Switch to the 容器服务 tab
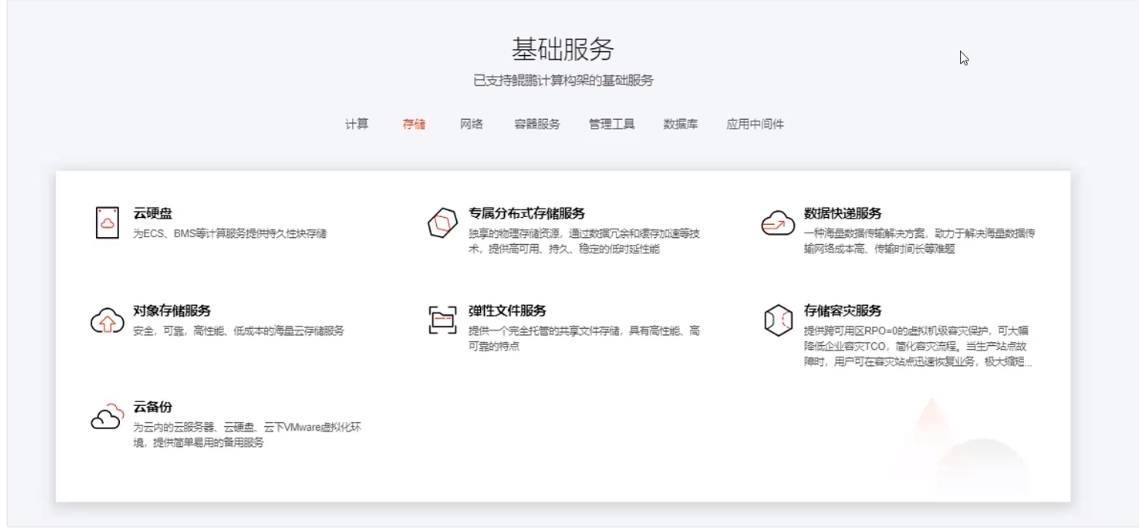 click(x=537, y=124)
